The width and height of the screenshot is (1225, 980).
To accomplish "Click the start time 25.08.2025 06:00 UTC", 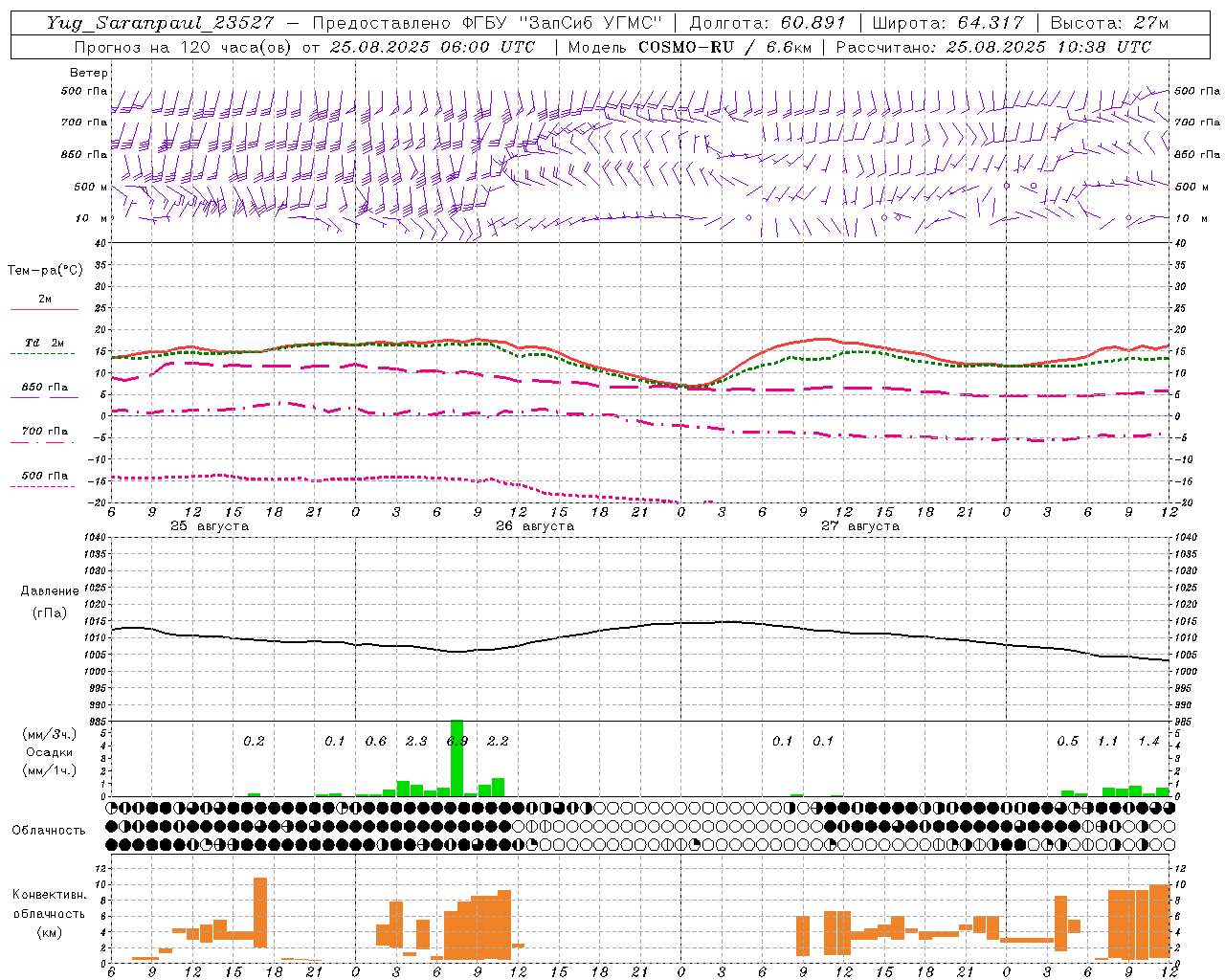I will click(432, 47).
